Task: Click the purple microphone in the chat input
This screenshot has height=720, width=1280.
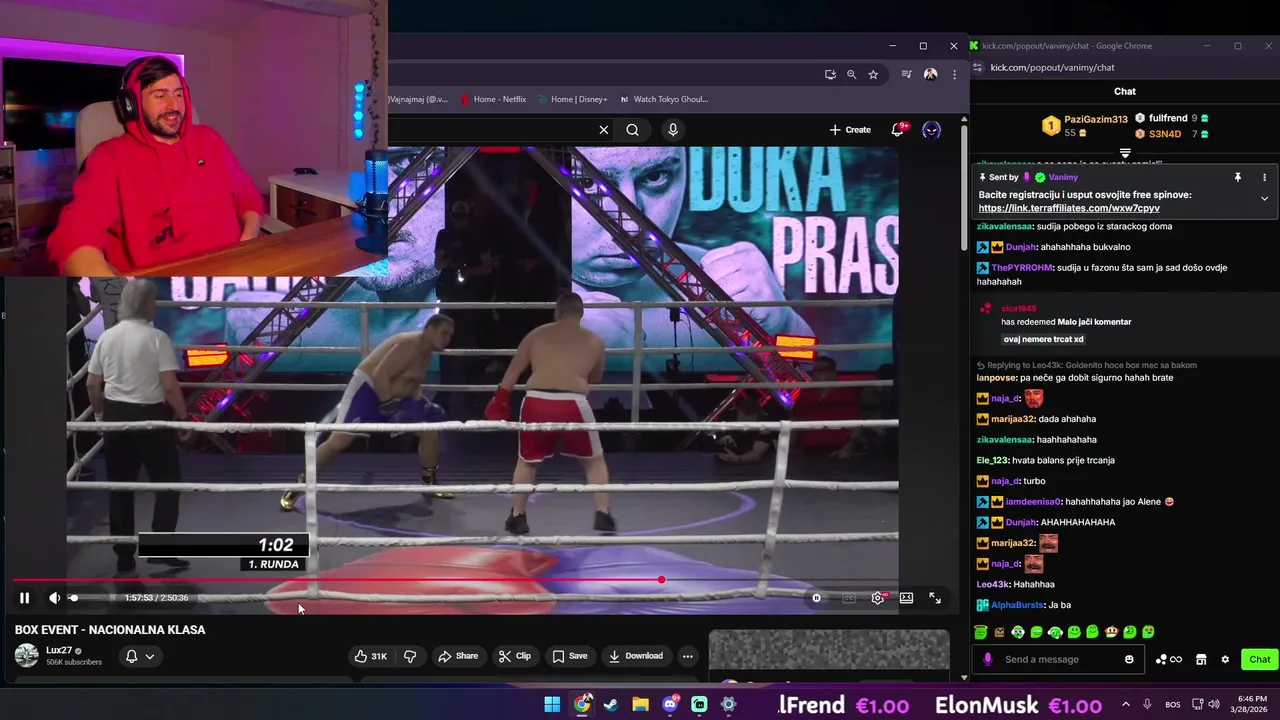Action: (988, 659)
